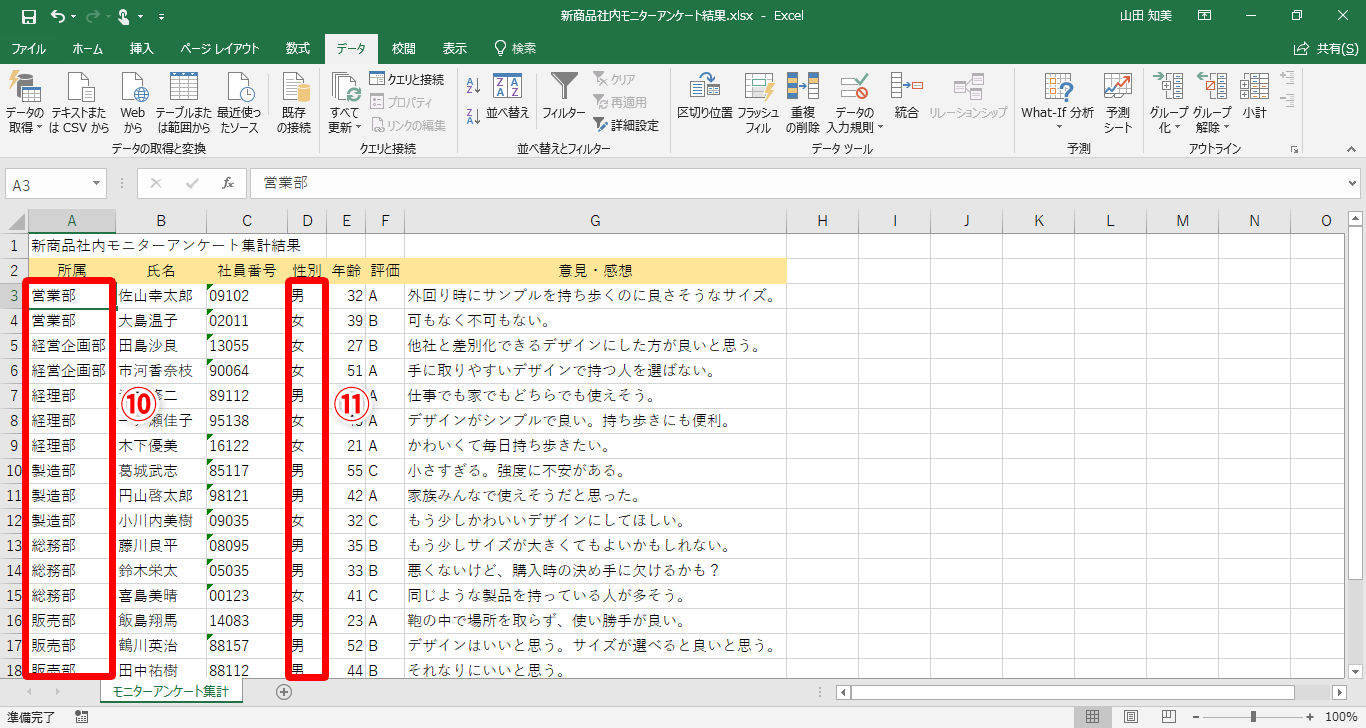Open 最近使ったソース
The width and height of the screenshot is (1366, 728).
pyautogui.click(x=239, y=103)
